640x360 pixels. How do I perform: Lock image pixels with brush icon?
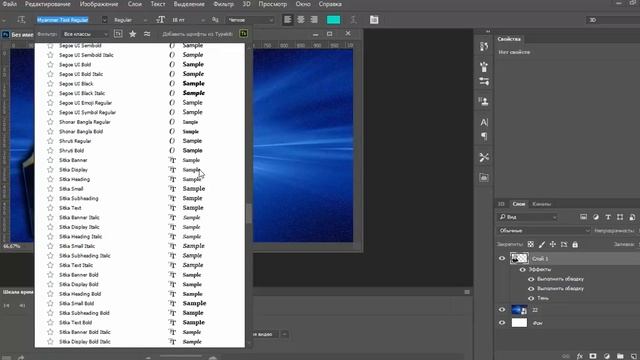(x=542, y=244)
